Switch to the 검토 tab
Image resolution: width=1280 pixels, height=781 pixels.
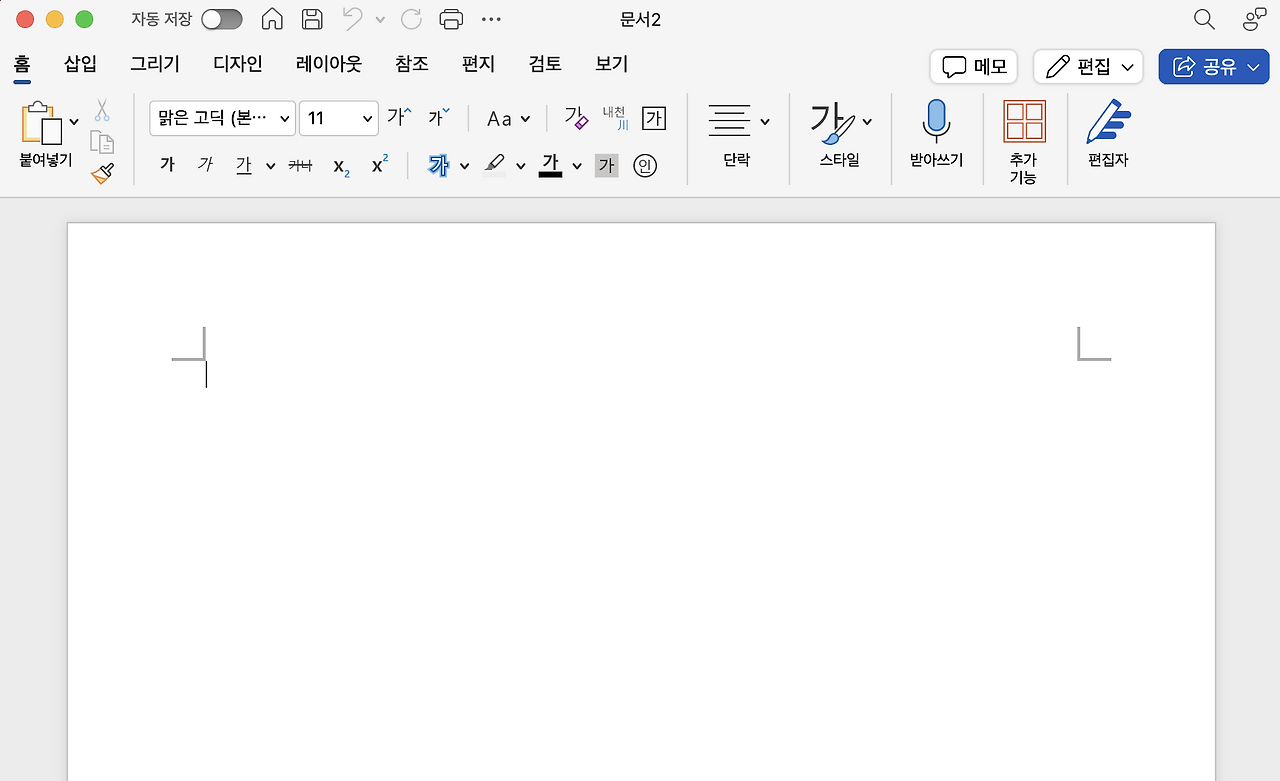coord(545,64)
